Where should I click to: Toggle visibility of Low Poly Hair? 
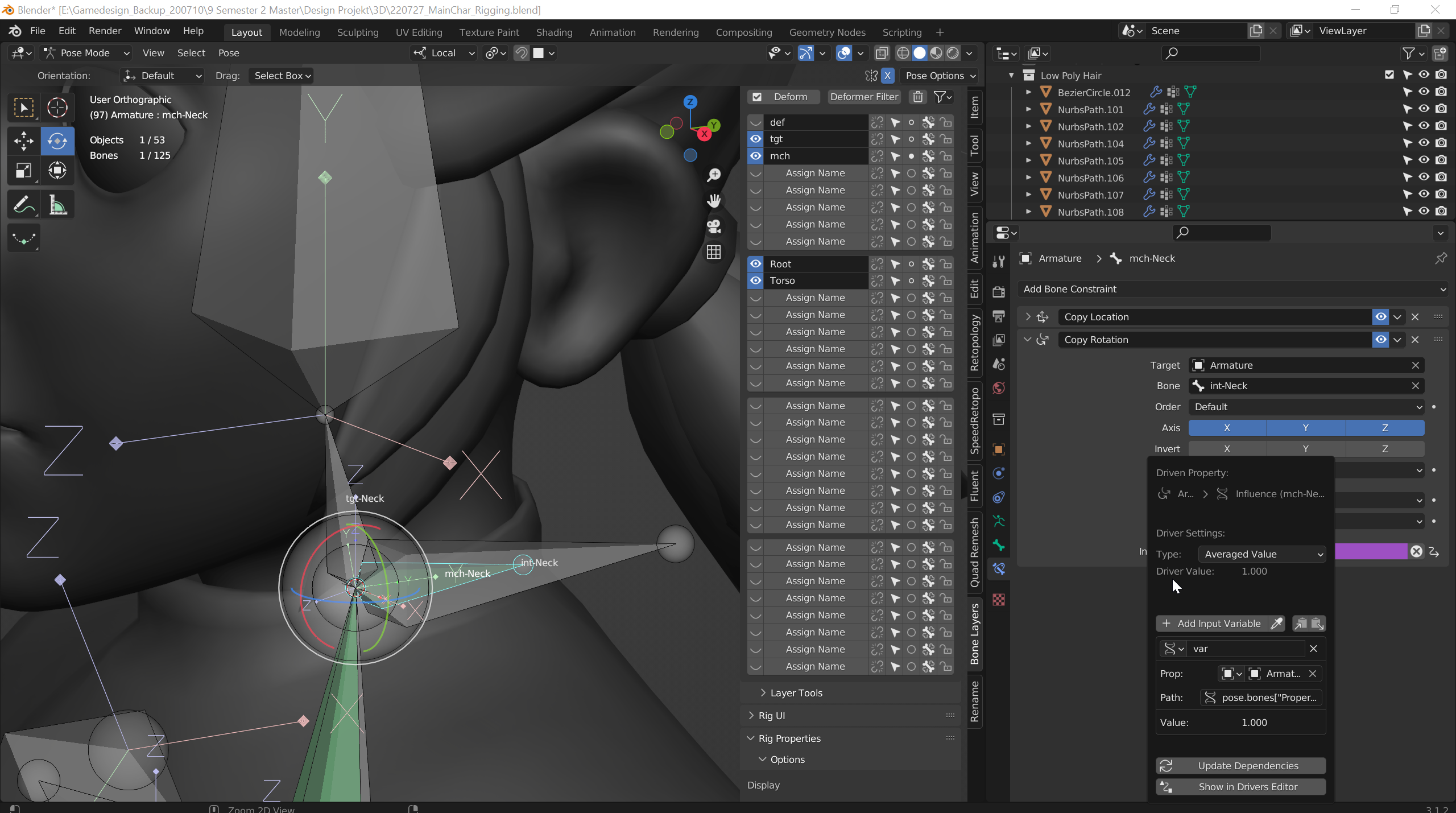tap(1423, 74)
